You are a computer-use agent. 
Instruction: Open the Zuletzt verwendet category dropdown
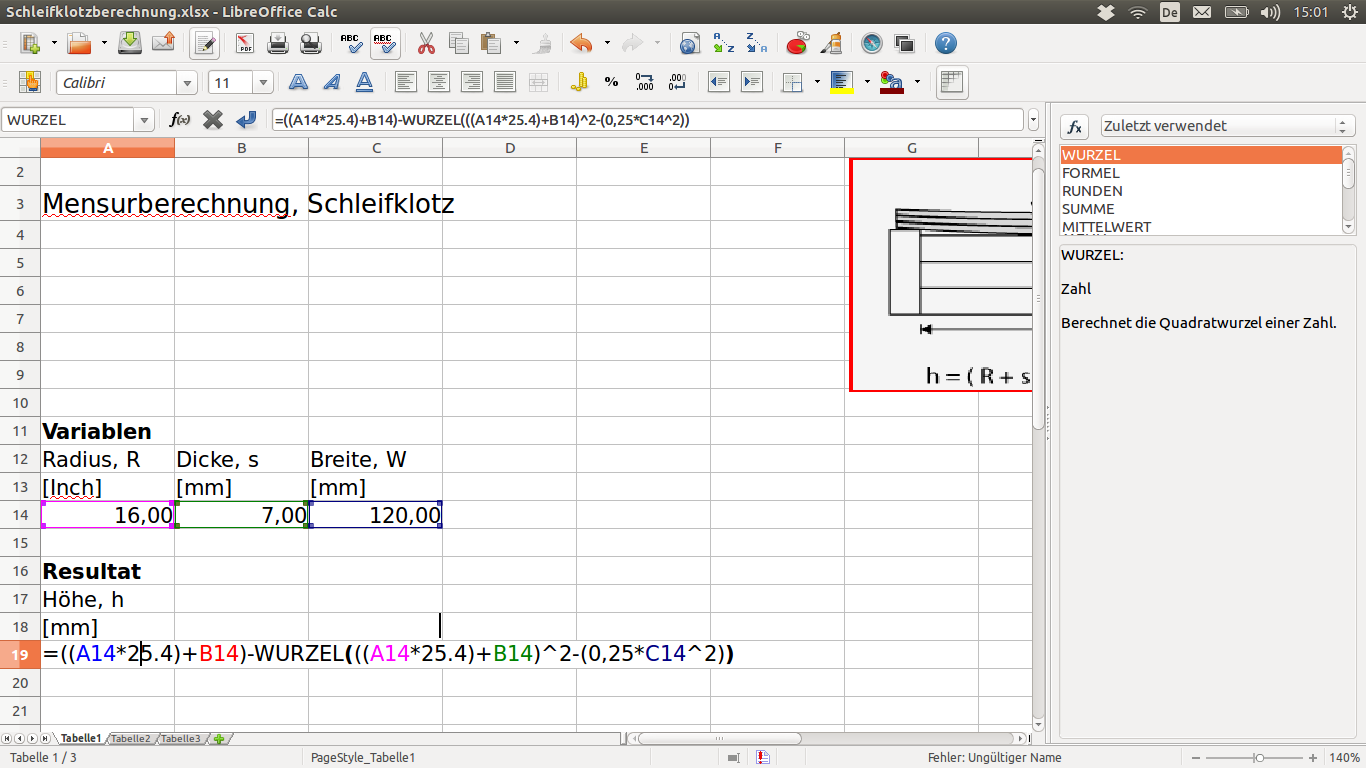point(1228,126)
